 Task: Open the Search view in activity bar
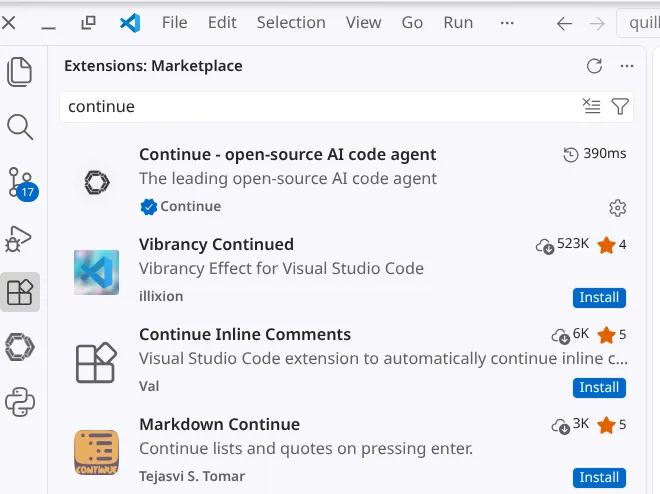click(20, 127)
